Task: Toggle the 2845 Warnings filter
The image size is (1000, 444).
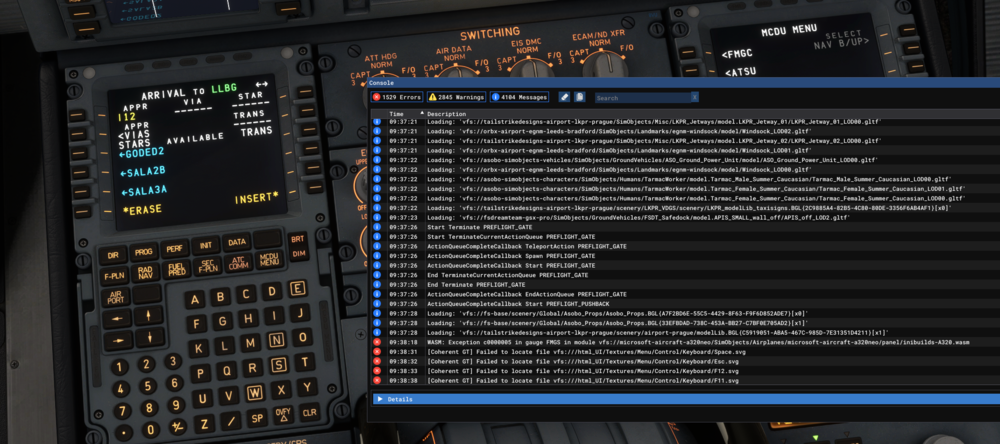Action: pyautogui.click(x=456, y=97)
